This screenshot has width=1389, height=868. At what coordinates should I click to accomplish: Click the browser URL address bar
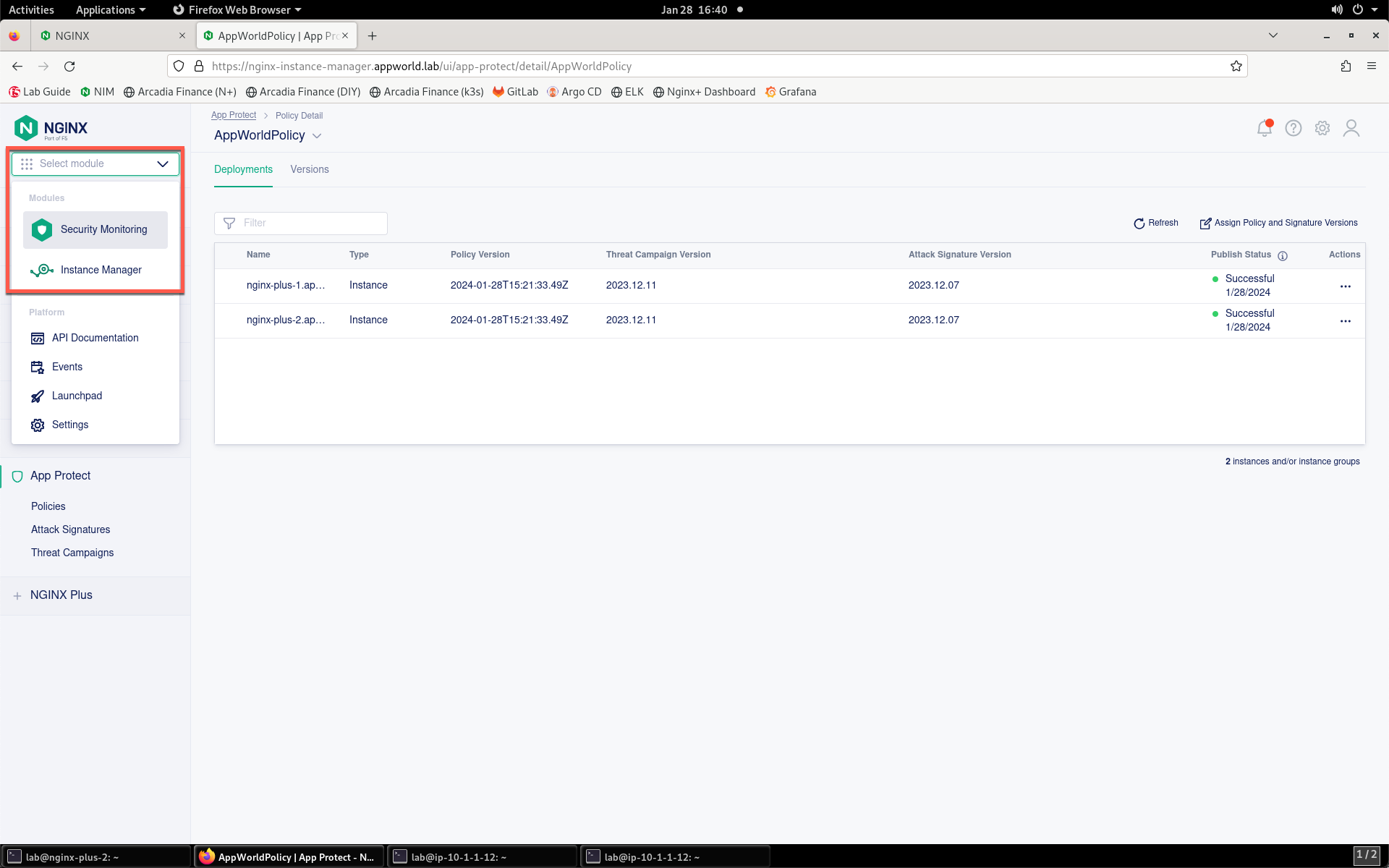click(x=709, y=66)
